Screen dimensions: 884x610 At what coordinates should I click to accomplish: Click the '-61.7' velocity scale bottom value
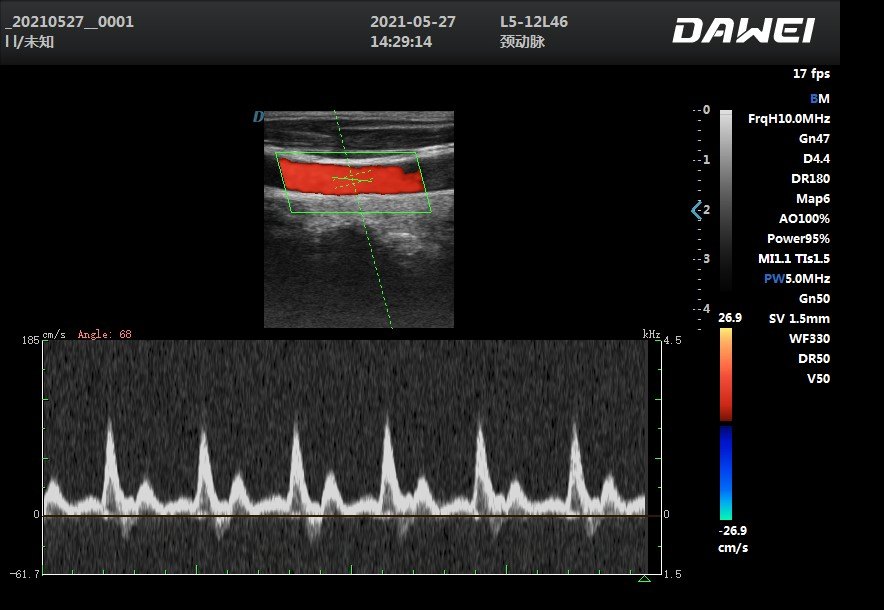[24, 574]
